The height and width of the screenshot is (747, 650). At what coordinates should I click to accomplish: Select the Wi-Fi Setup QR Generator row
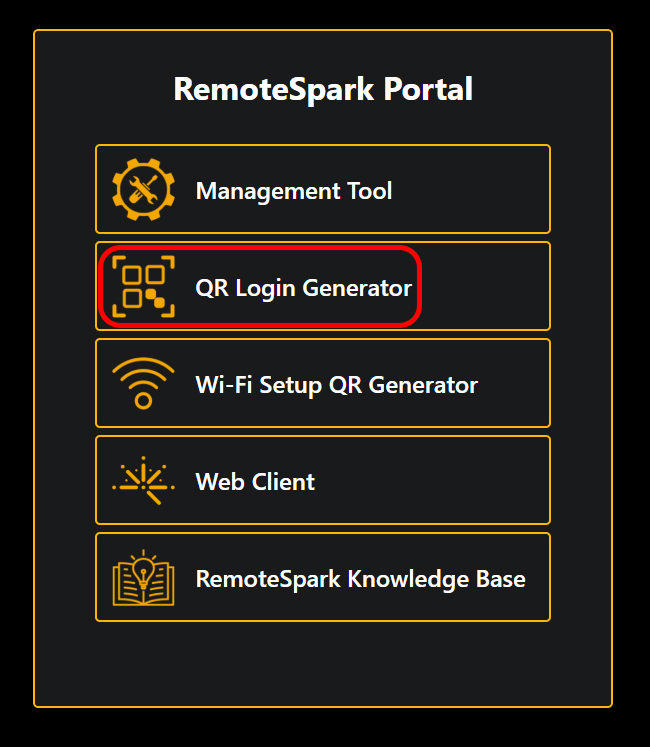tap(323, 384)
